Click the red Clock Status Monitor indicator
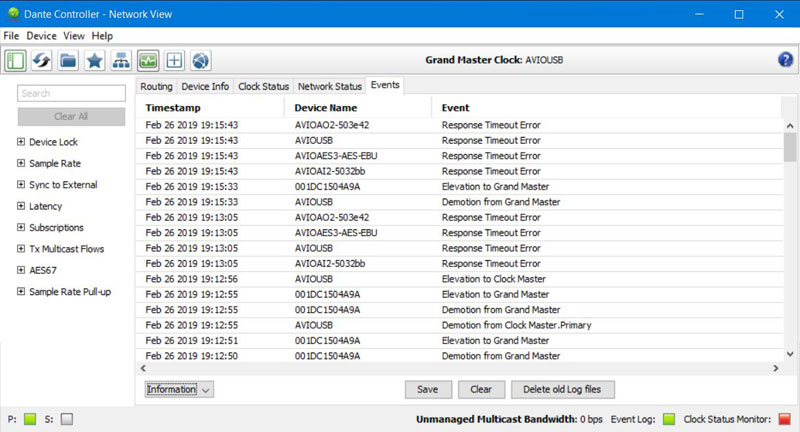800x432 pixels. [x=784, y=419]
